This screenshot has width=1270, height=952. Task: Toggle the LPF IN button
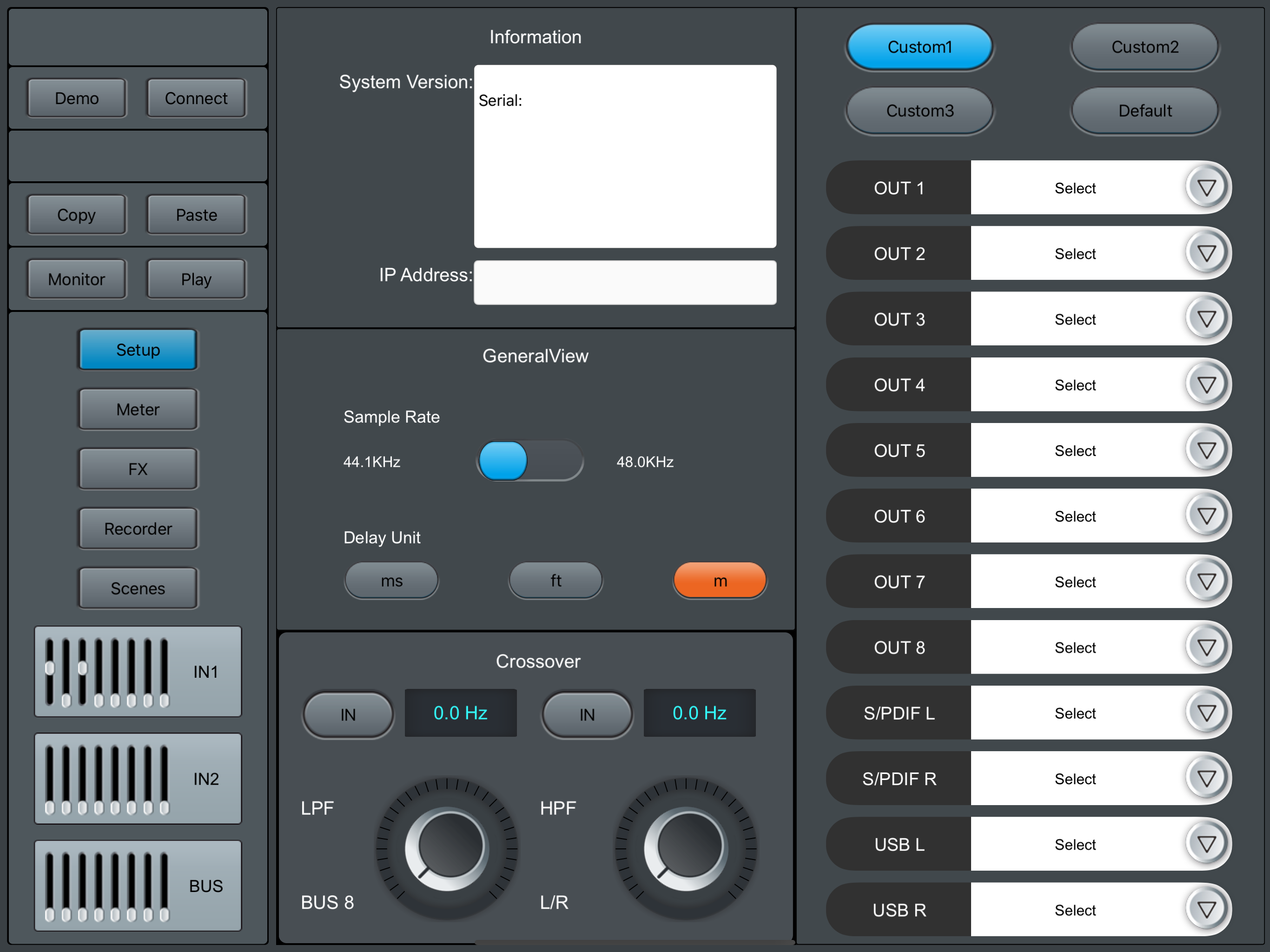(x=348, y=714)
